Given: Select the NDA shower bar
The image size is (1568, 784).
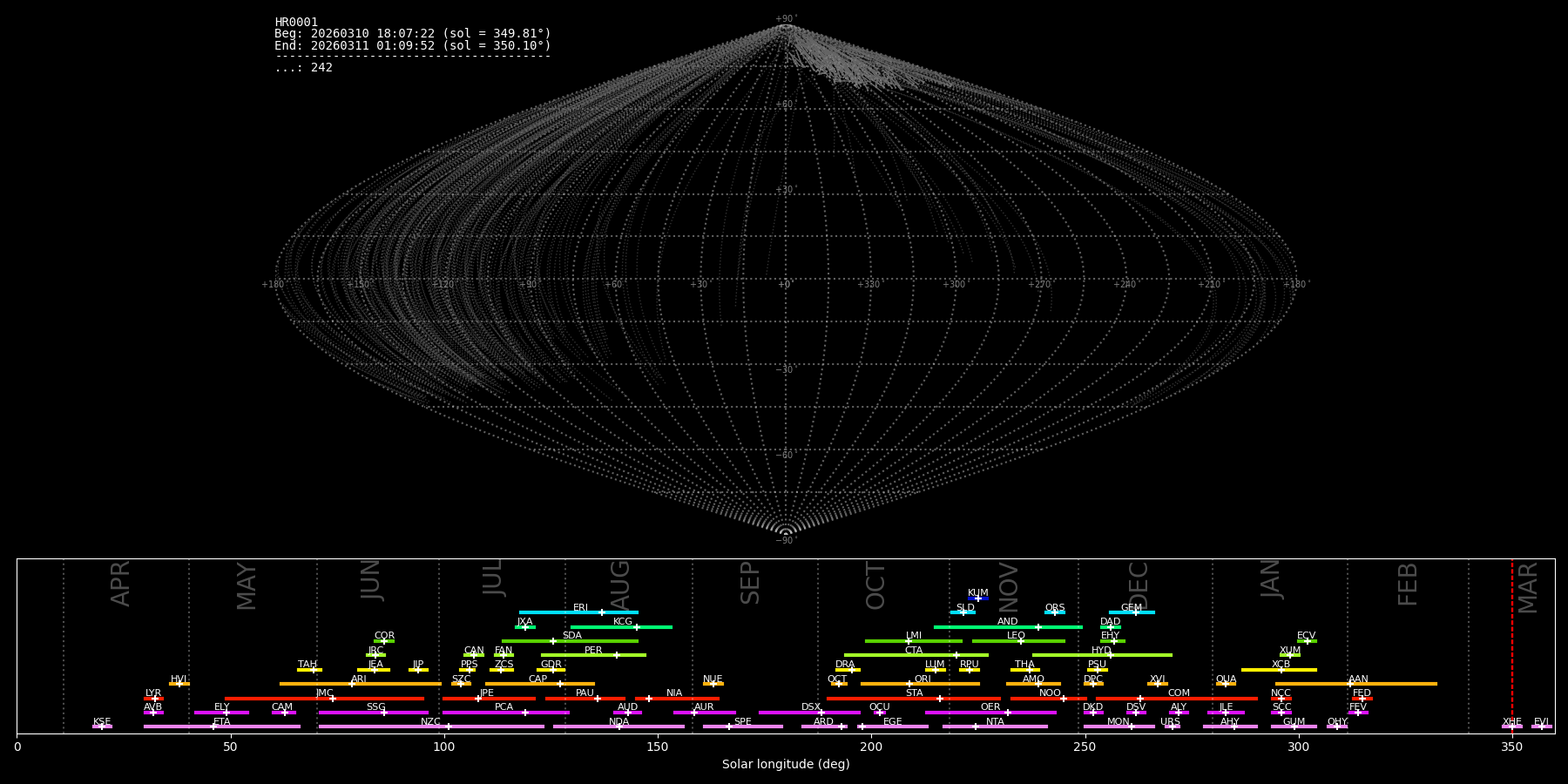Looking at the screenshot, I should click(618, 727).
